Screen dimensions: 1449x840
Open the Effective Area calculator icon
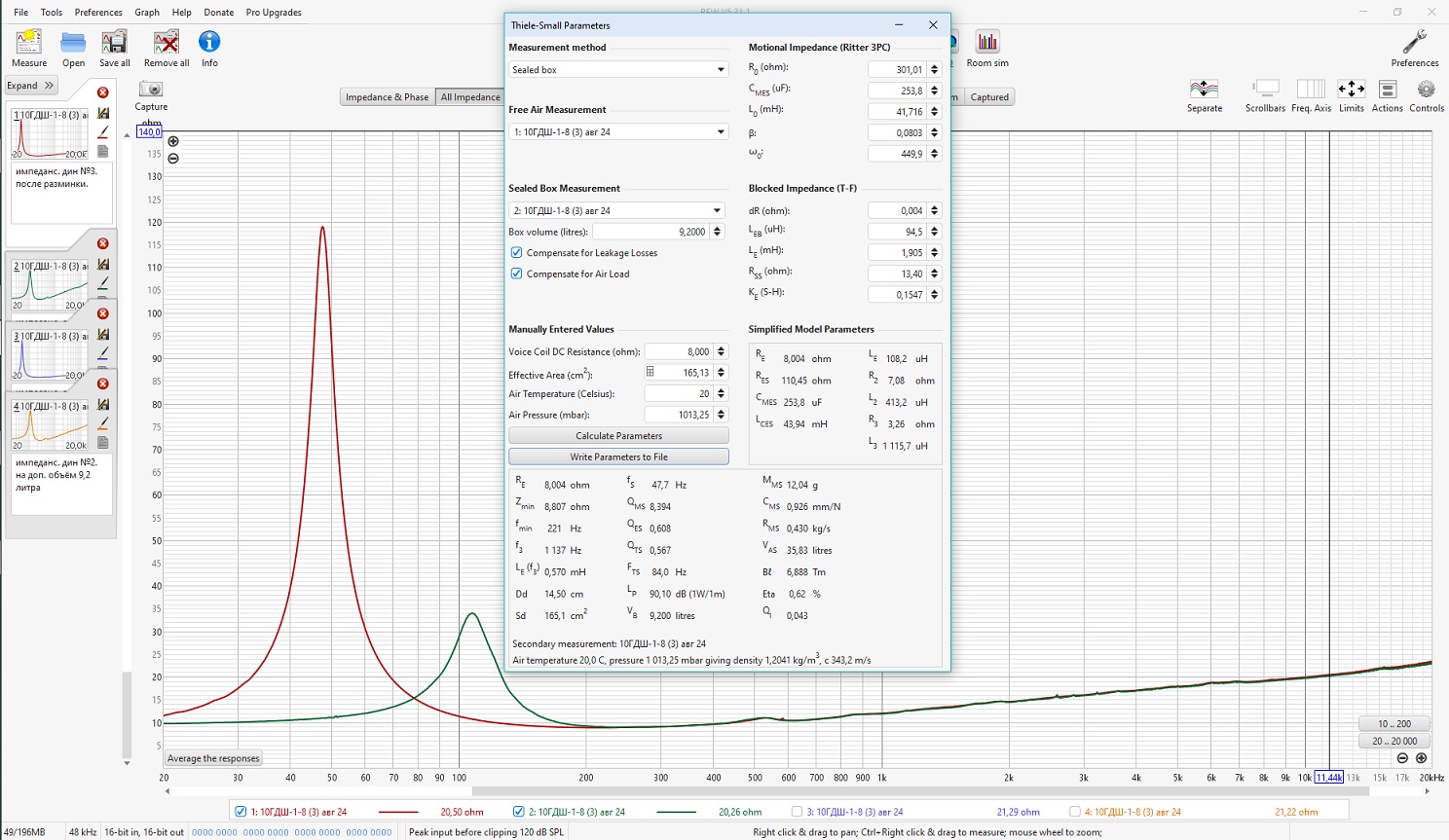click(650, 372)
